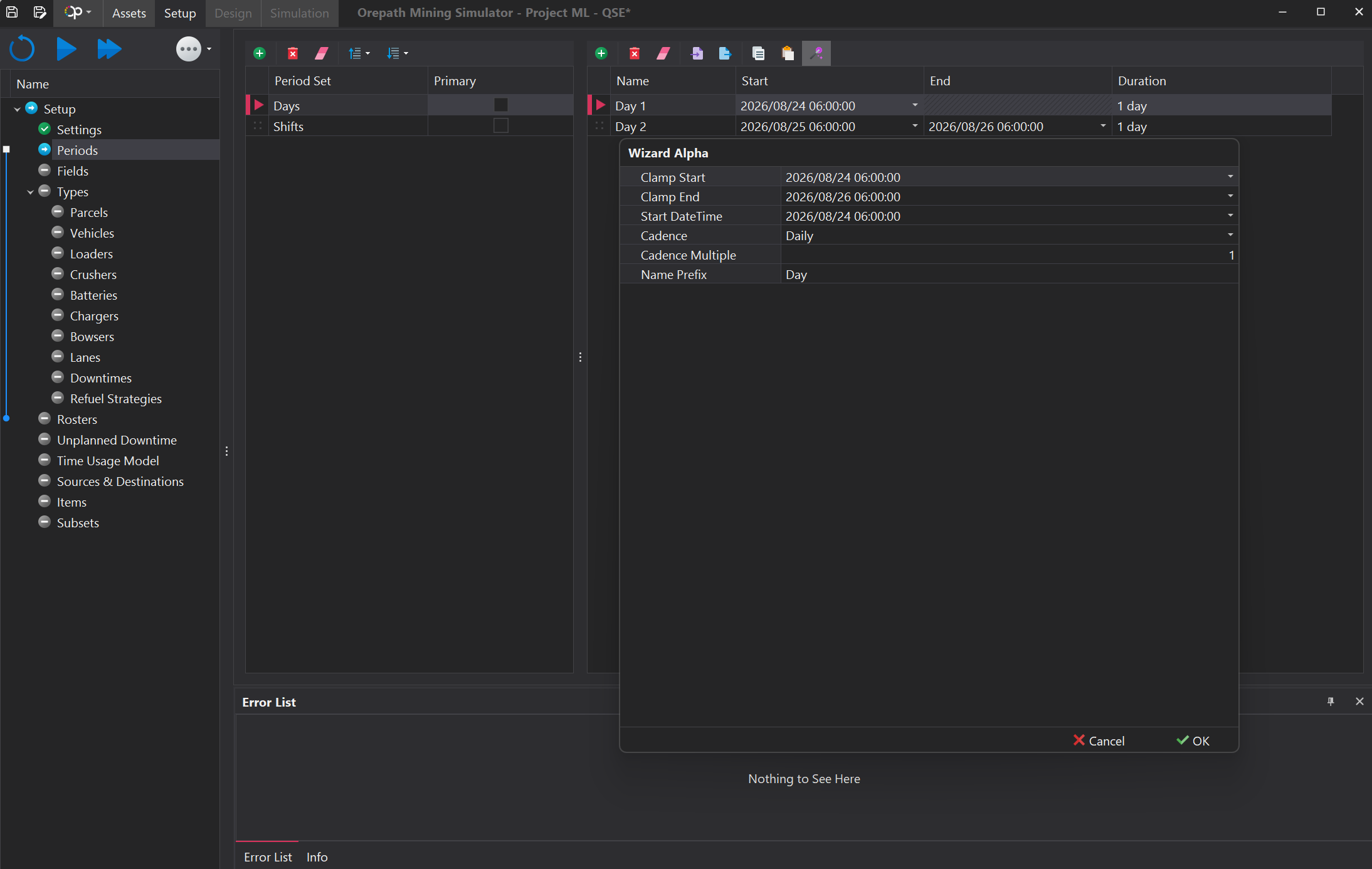The image size is (1372, 869).
Task: Click the Import periods icon
Action: [697, 53]
